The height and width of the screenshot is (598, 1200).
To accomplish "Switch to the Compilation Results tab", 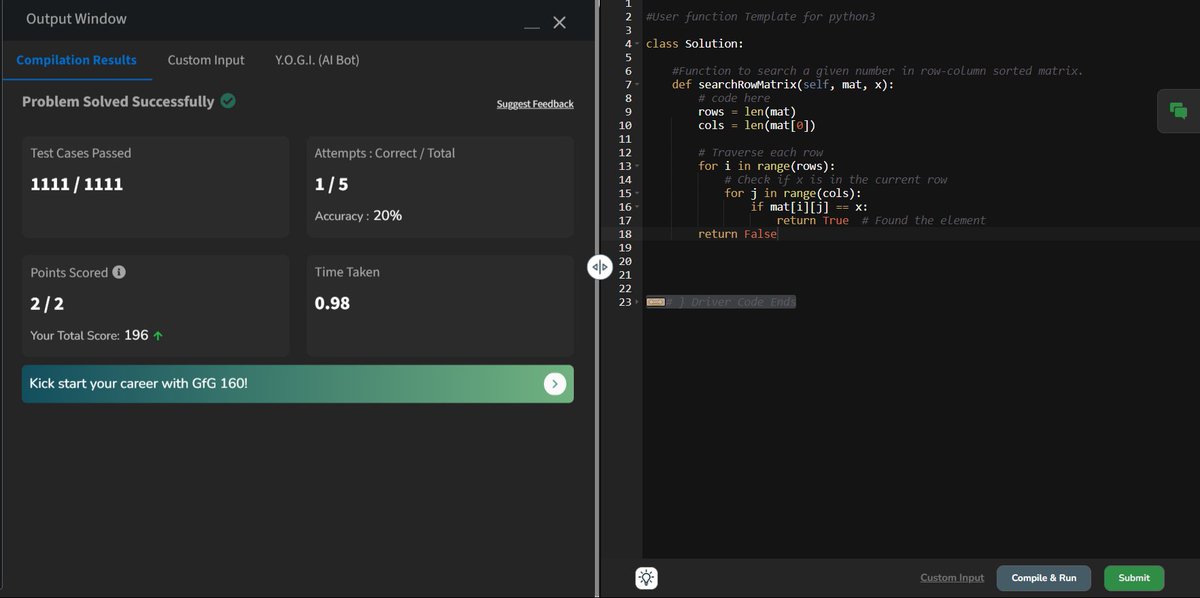I will 76,60.
